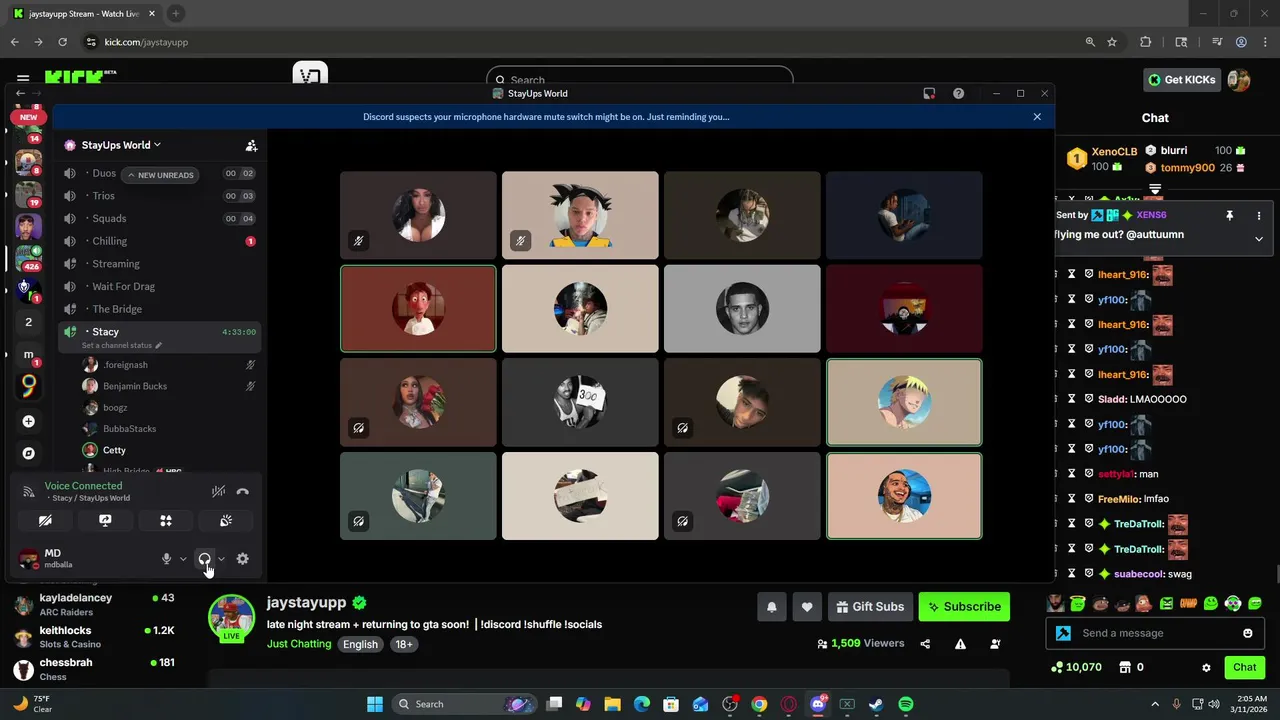Pin the XENS6 highlighted message
Viewport: 1280px width, 720px height.
click(1229, 215)
